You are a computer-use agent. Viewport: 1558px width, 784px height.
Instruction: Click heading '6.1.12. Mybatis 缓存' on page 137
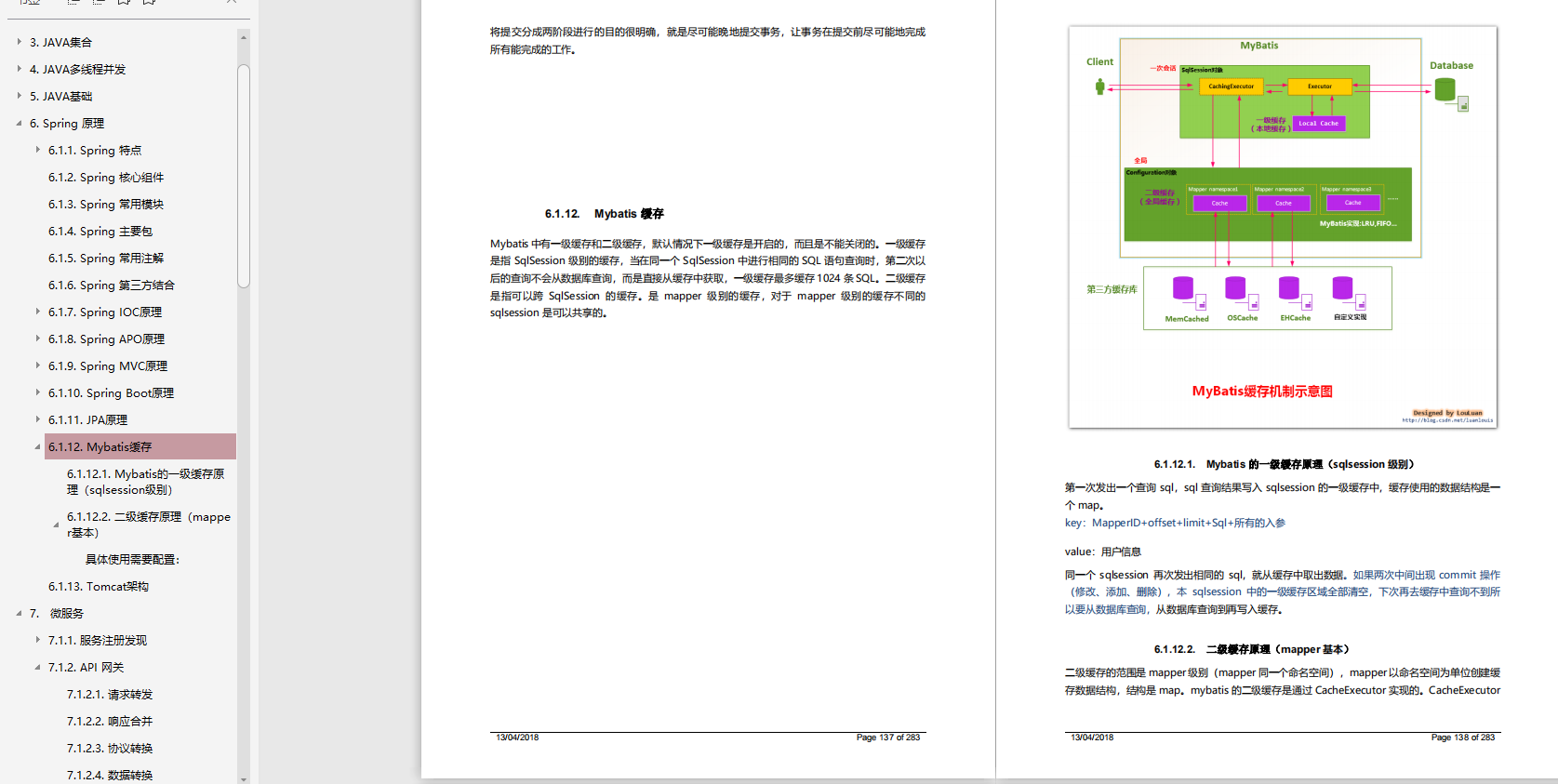point(605,214)
